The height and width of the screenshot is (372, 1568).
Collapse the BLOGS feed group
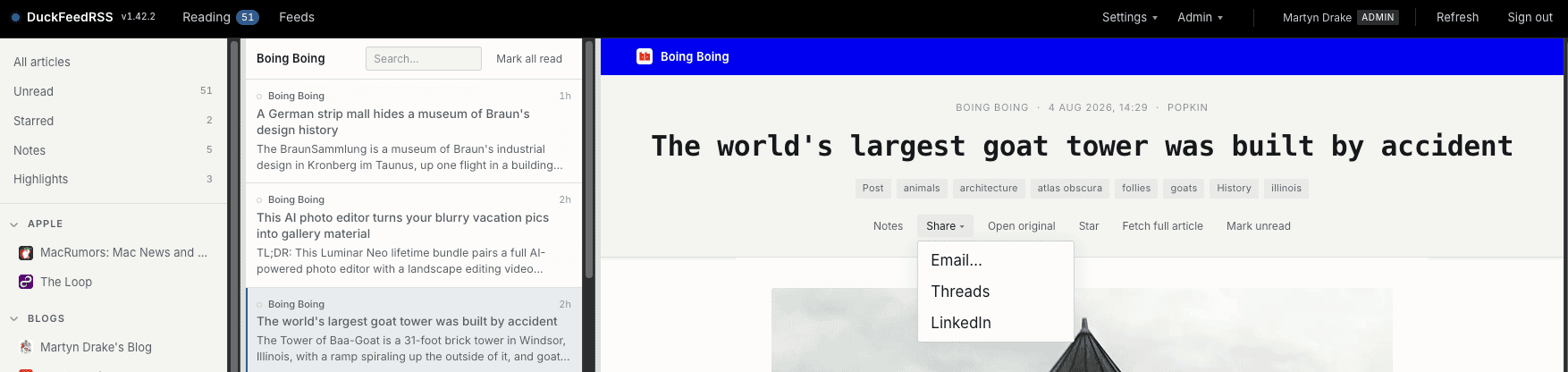tap(14, 318)
